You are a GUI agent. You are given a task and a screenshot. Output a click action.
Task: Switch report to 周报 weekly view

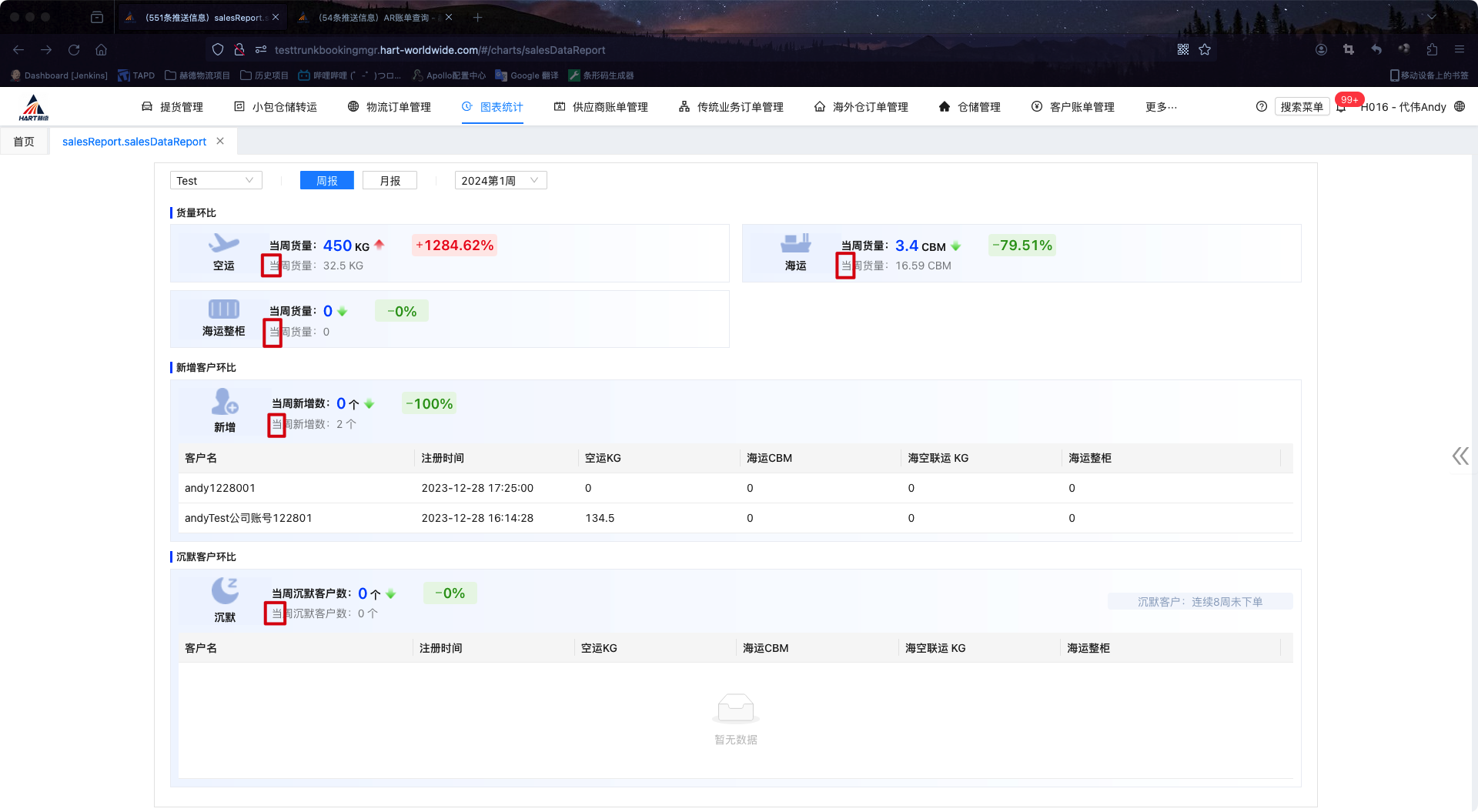(x=326, y=181)
